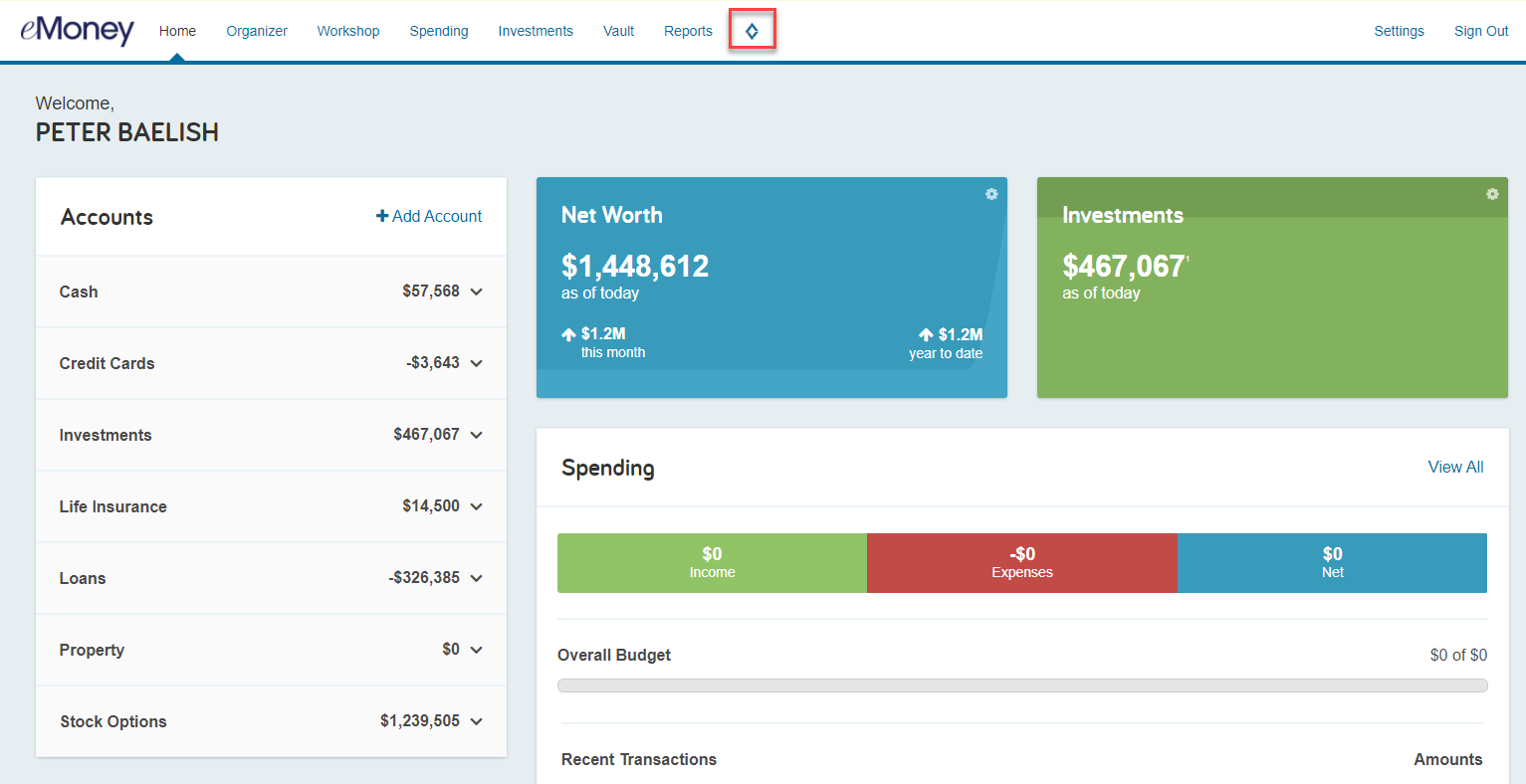
Task: Click the $14,500 life insurance amount
Action: pos(431,505)
